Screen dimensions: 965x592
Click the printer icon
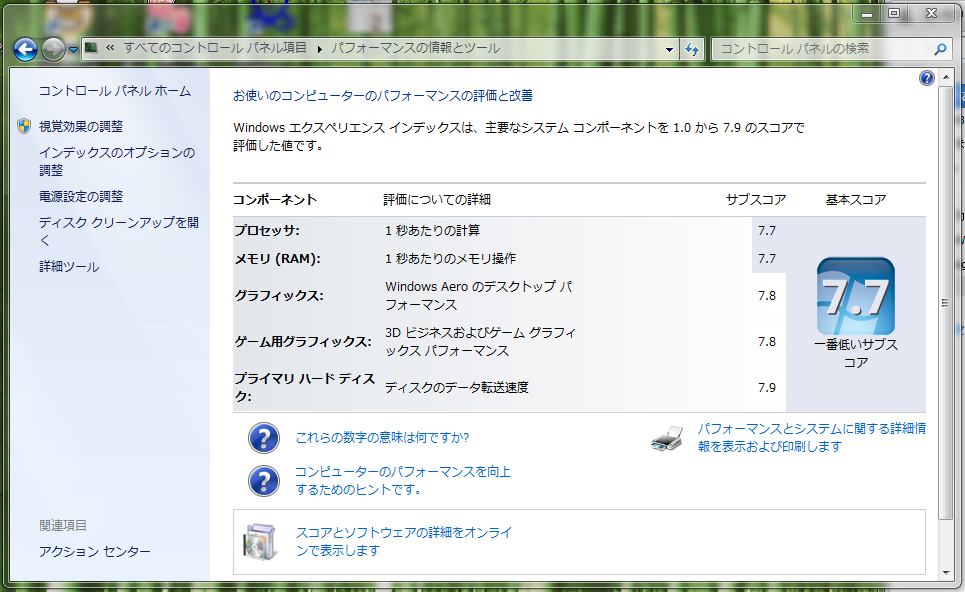coord(667,438)
